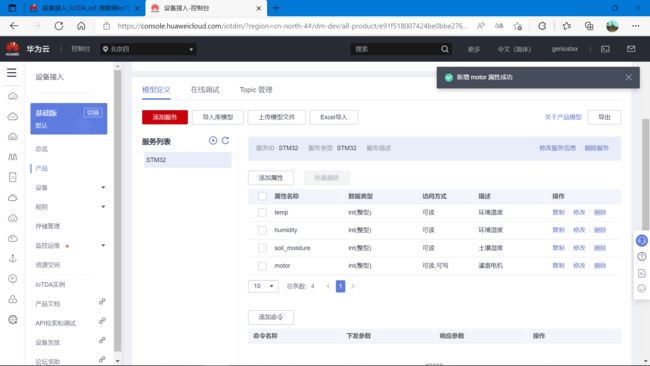Click the sidebar vertical scrollbar

117,211
